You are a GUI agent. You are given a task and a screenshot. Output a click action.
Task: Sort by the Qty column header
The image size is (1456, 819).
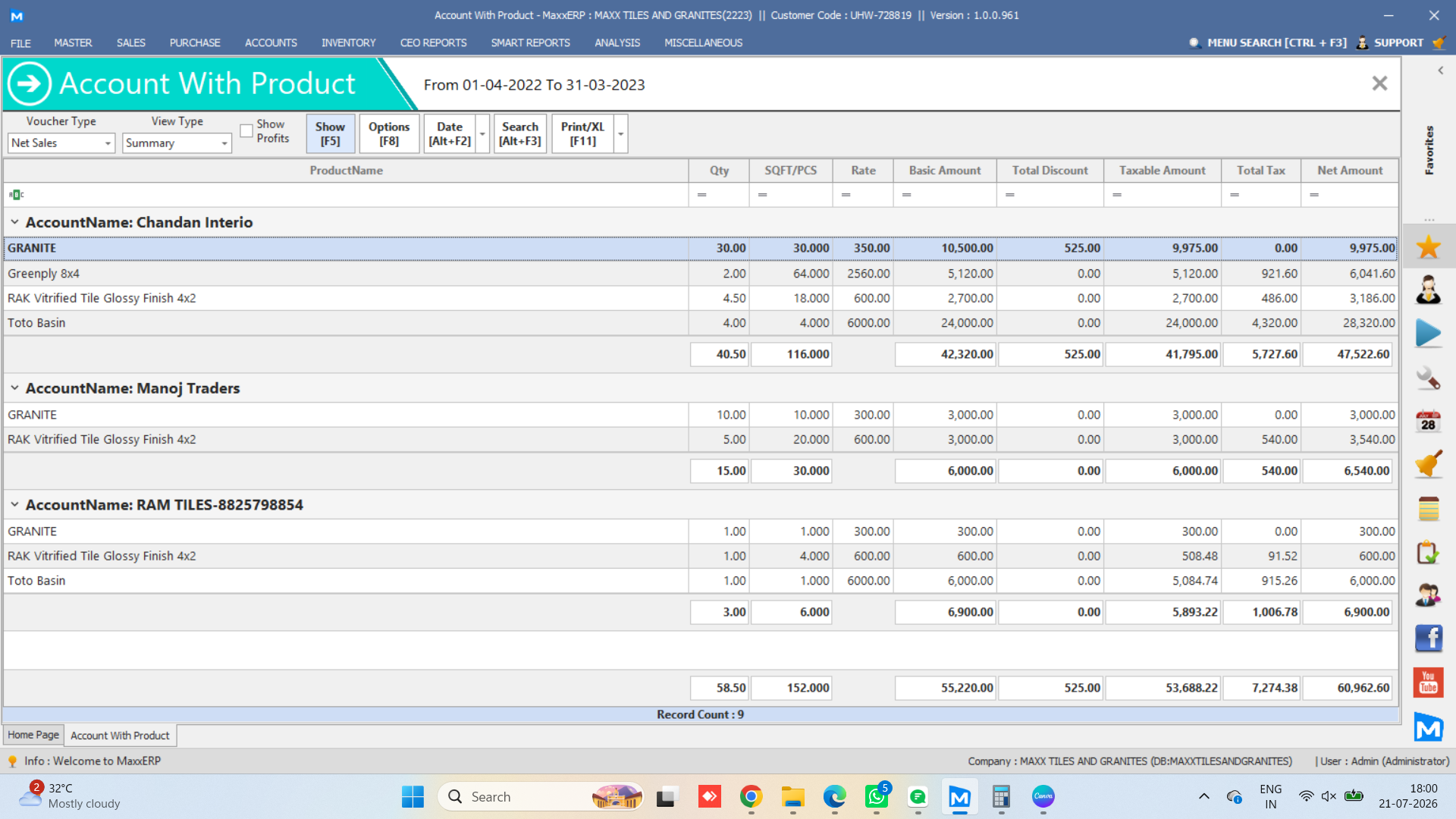click(719, 171)
